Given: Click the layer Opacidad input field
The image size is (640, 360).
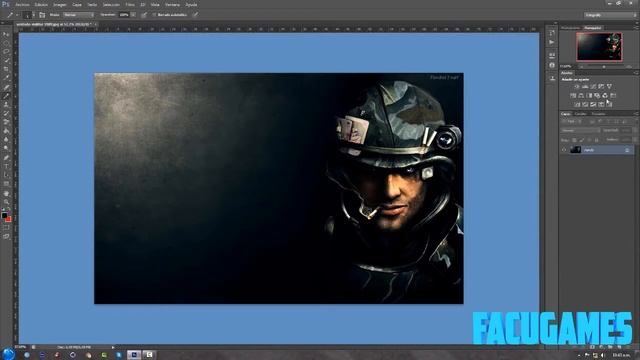Looking at the screenshot, I should point(625,131).
